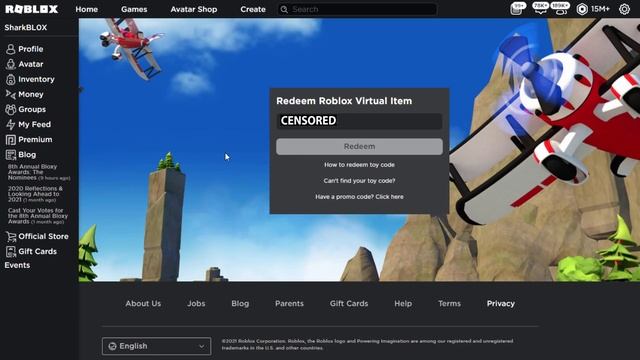This screenshot has width=640, height=360.
Task: Open 2020 Reflections & Looking Ahead post
Action: pyautogui.click(x=36, y=194)
